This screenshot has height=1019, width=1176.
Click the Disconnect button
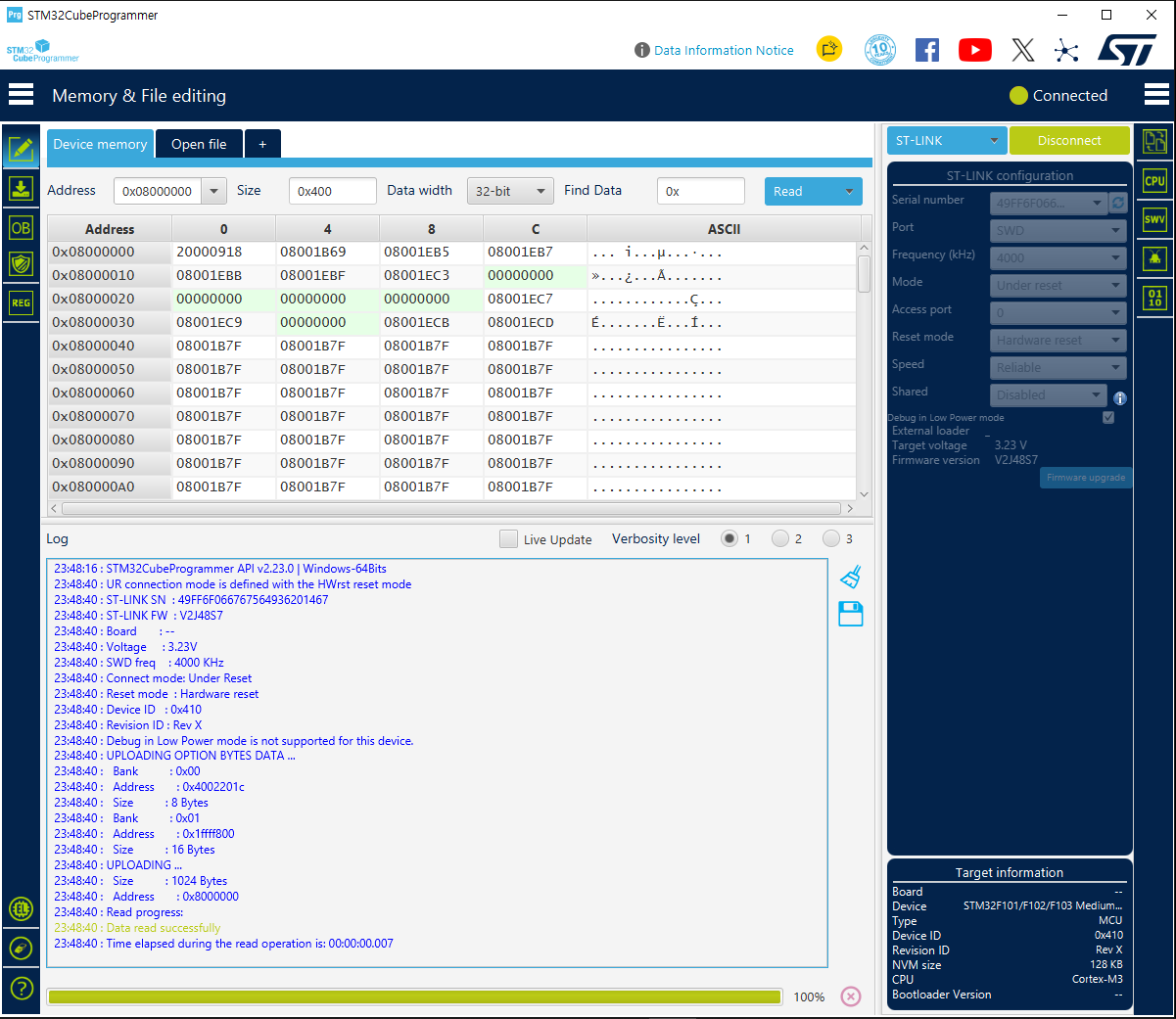pyautogui.click(x=1069, y=140)
